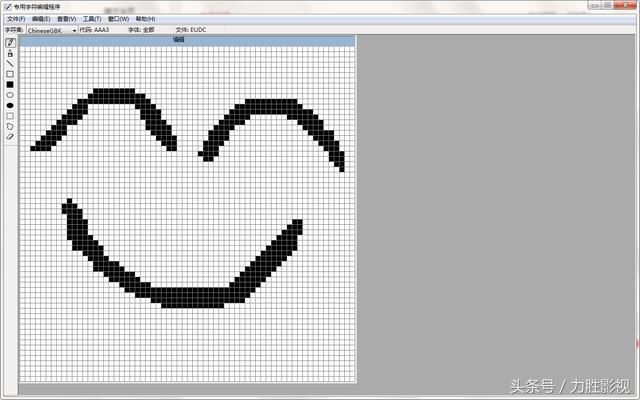Select the Pencil tool

[10, 42]
